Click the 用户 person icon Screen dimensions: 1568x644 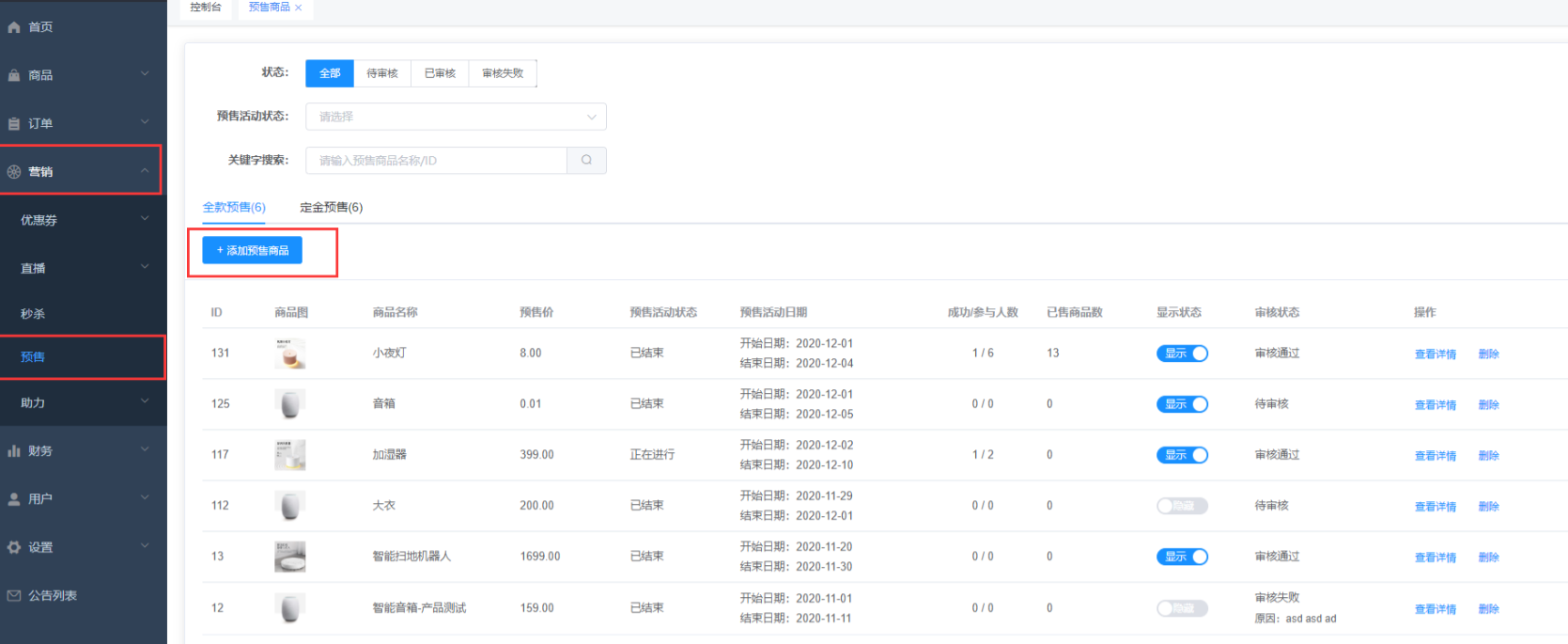pos(14,499)
